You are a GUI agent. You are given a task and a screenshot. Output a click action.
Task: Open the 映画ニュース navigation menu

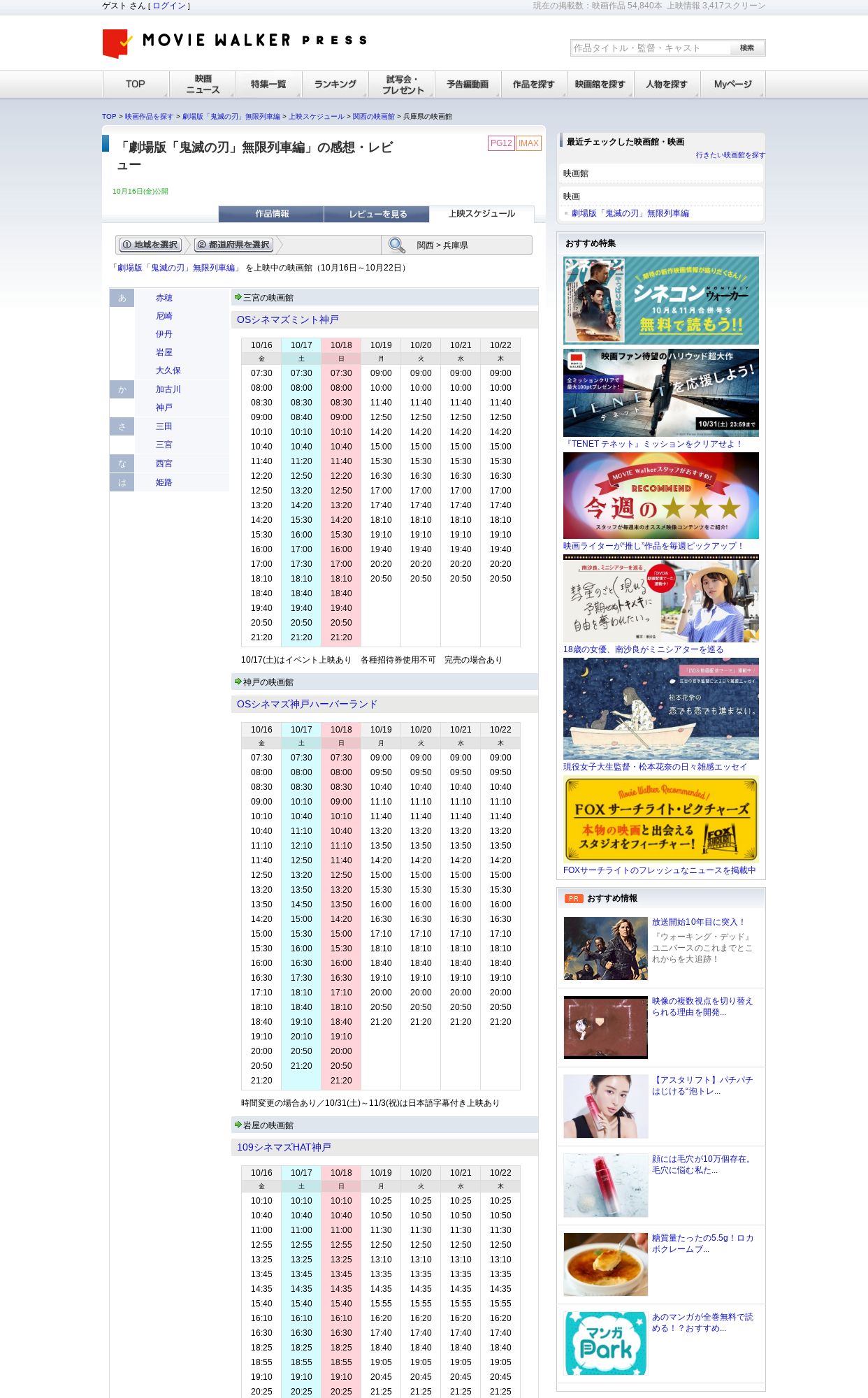tap(203, 84)
